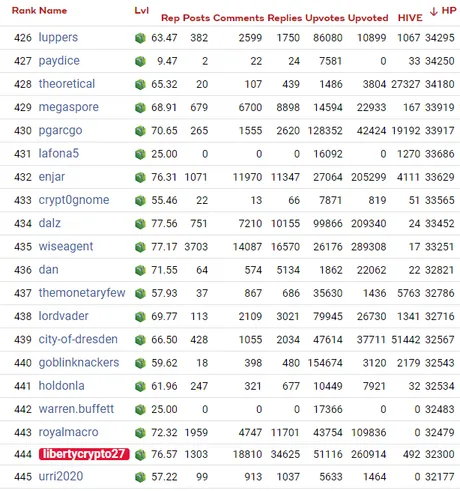The image size is (460, 491).
Task: Open the wiseagent user profile
Action: [x=66, y=247]
